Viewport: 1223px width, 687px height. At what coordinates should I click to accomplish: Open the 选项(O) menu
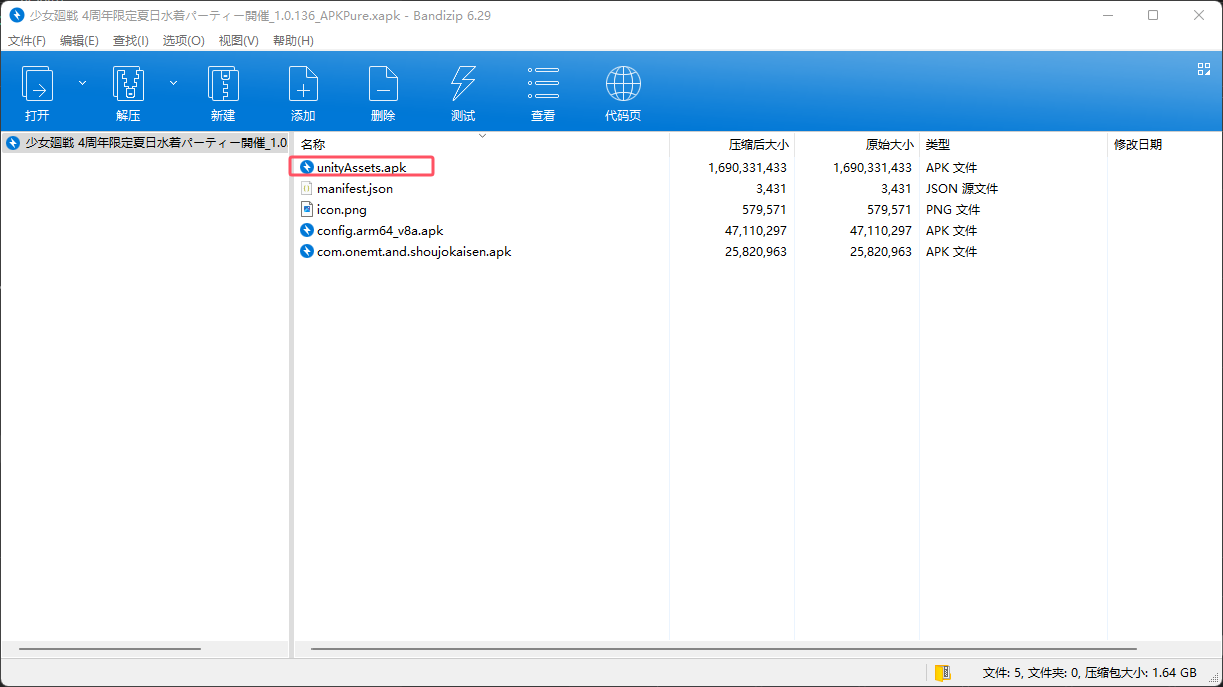click(x=183, y=41)
